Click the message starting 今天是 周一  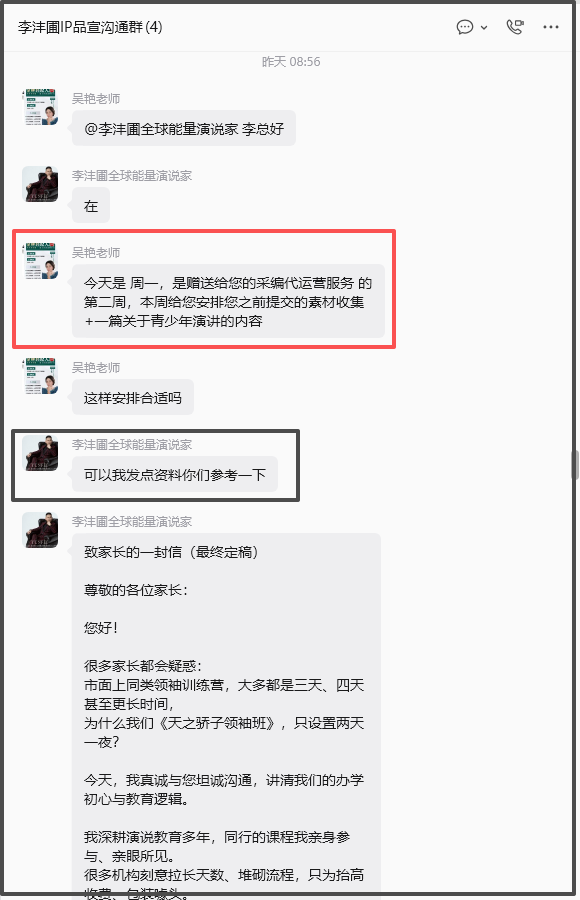228,301
